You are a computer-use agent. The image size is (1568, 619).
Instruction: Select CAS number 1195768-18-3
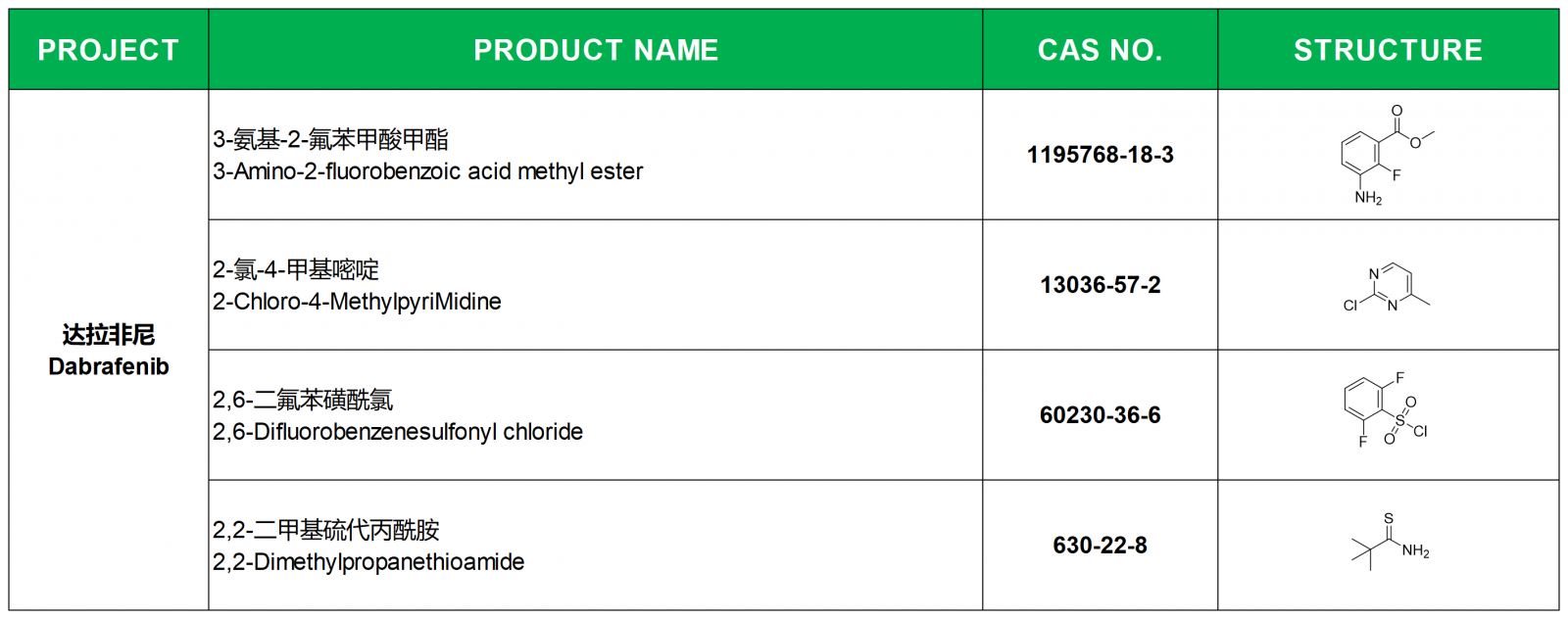[x=1101, y=155]
